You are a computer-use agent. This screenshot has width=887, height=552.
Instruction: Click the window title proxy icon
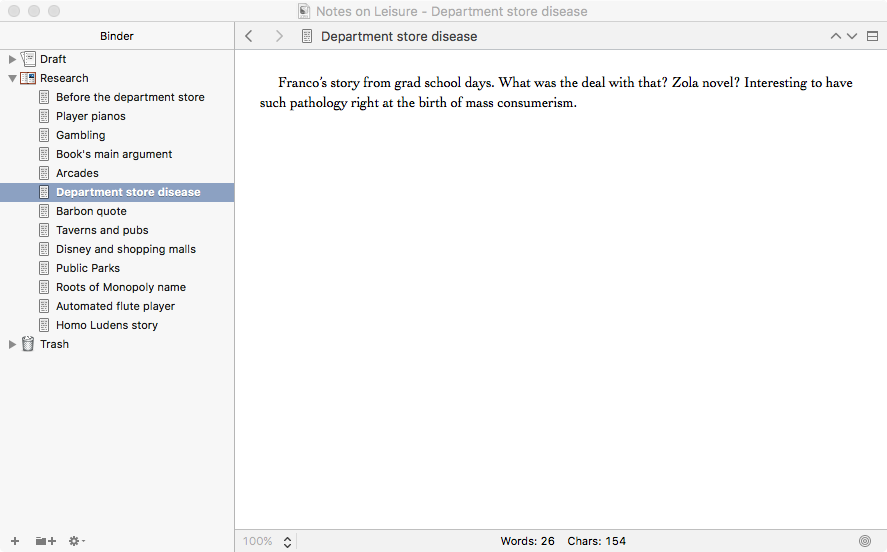pyautogui.click(x=304, y=11)
